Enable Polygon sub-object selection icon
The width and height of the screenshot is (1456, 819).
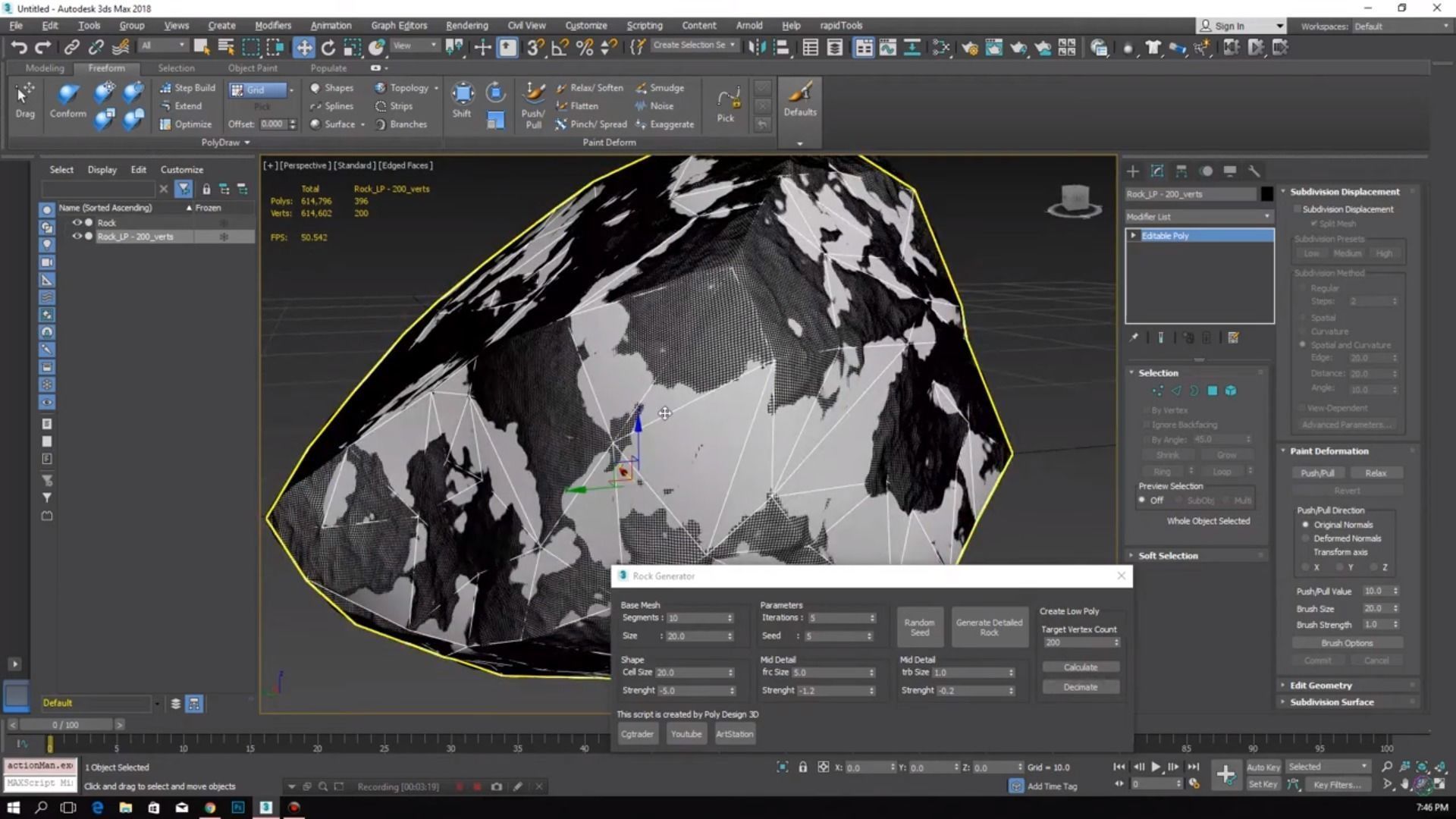click(x=1212, y=391)
